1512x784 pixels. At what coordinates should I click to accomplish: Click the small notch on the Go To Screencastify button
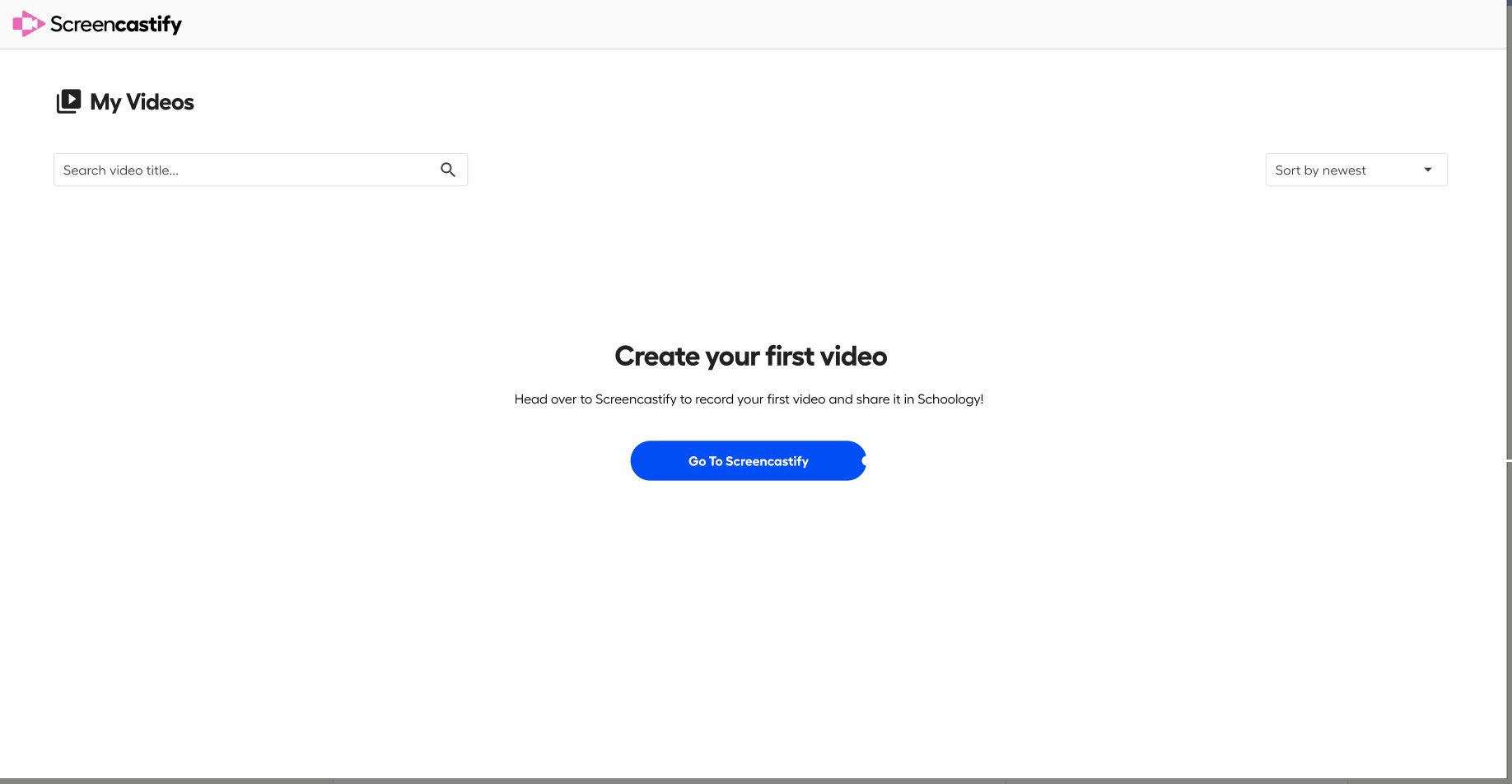click(863, 460)
